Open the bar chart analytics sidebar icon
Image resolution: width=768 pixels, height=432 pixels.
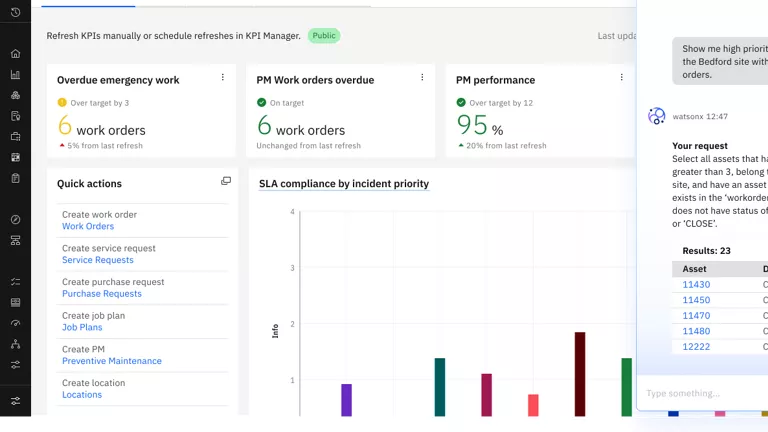tap(15, 74)
